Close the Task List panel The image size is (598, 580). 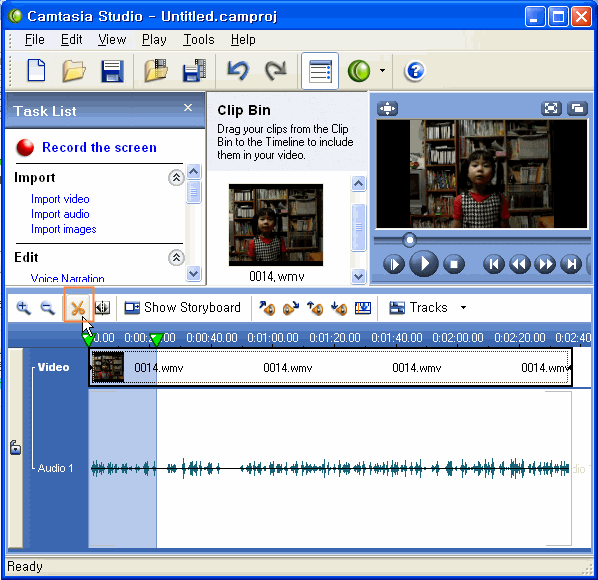pos(188,108)
